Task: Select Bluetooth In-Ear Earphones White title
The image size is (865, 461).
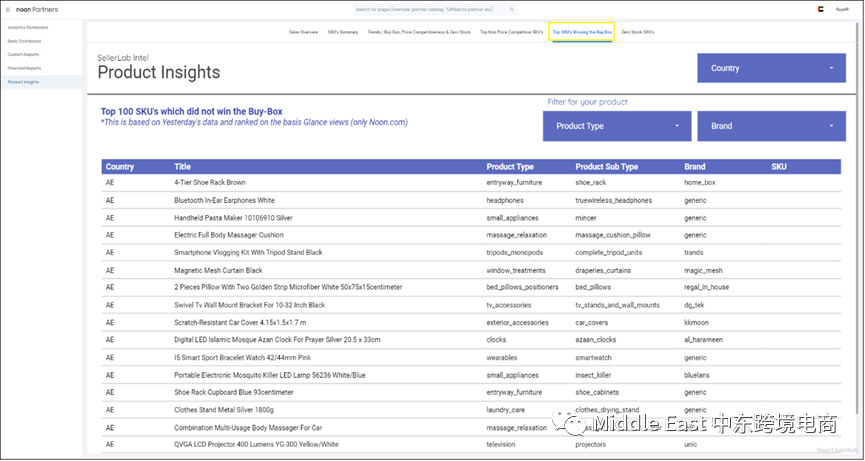Action: pos(224,200)
